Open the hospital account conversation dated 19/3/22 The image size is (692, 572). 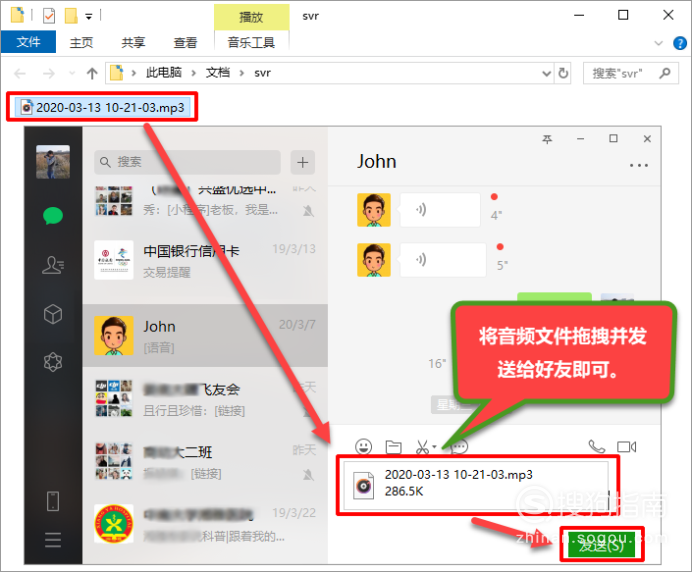pos(205,524)
